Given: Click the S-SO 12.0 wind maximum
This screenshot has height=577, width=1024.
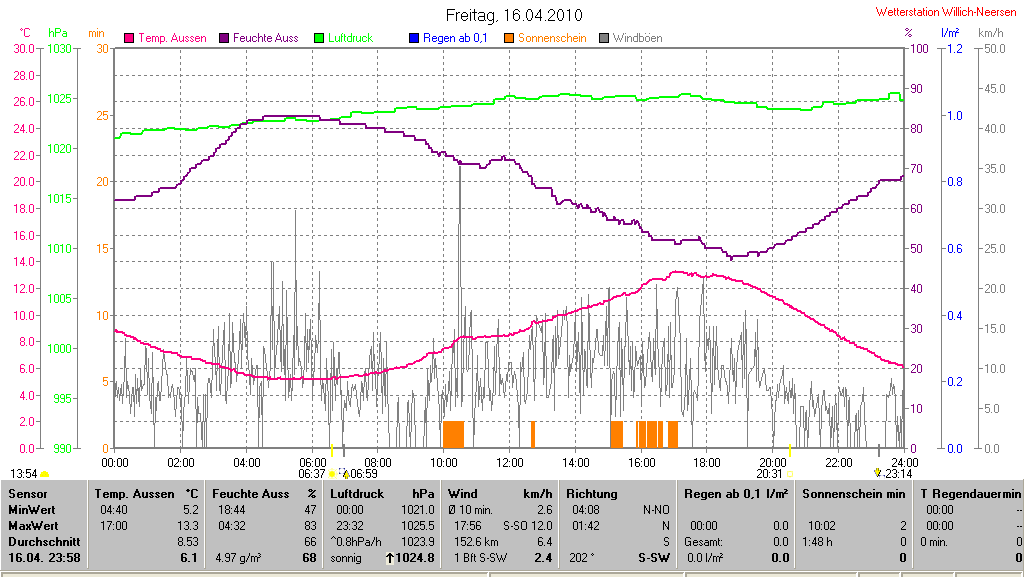Looking at the screenshot, I should 528,526.
